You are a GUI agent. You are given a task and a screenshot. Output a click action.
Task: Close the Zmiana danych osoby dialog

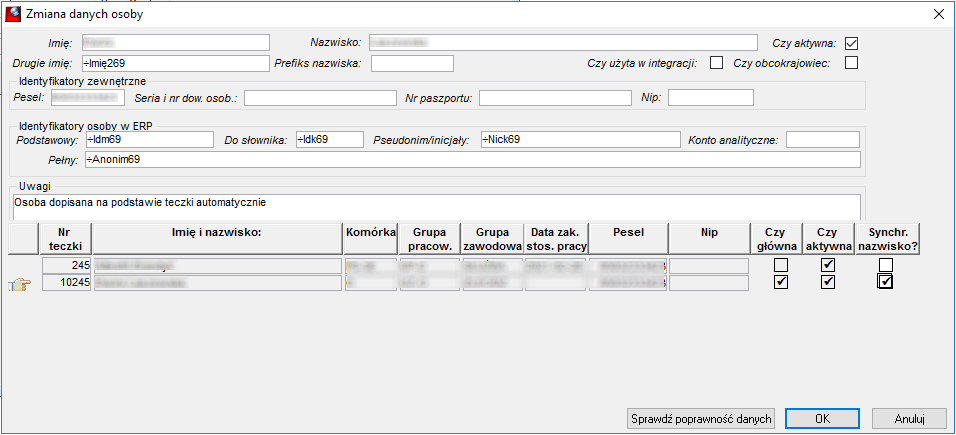click(x=938, y=15)
